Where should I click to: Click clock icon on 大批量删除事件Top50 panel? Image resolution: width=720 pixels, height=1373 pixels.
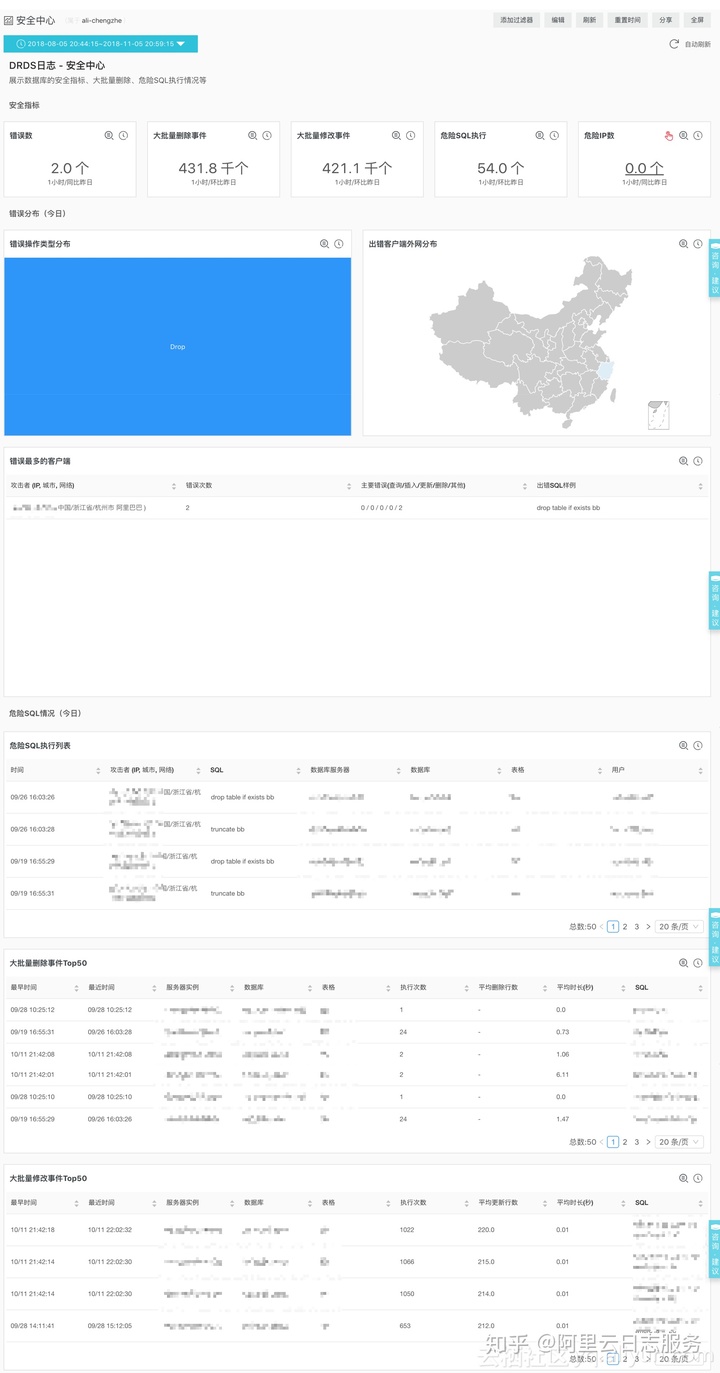point(698,963)
